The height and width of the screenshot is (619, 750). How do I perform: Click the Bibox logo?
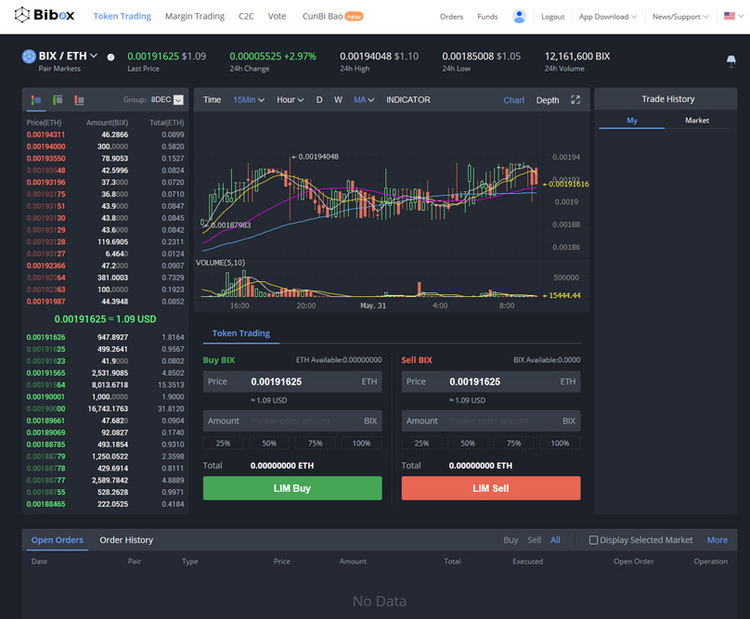coord(44,15)
